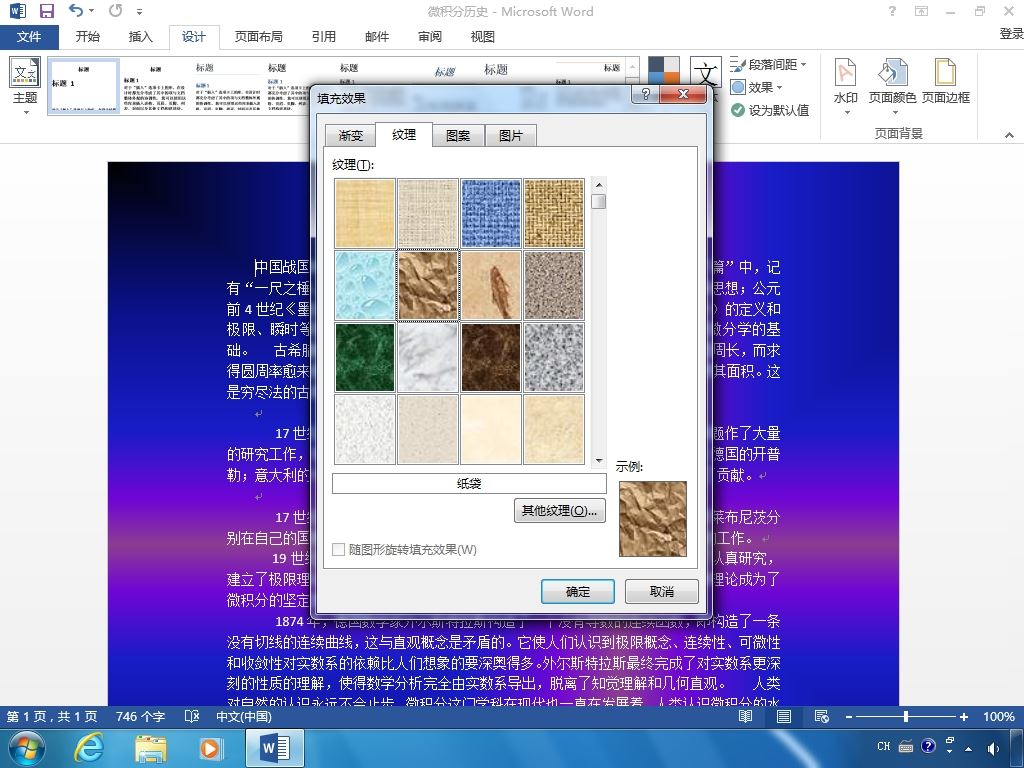
Task: Click Set as Default (设为默认值)
Action: pyautogui.click(x=770, y=110)
